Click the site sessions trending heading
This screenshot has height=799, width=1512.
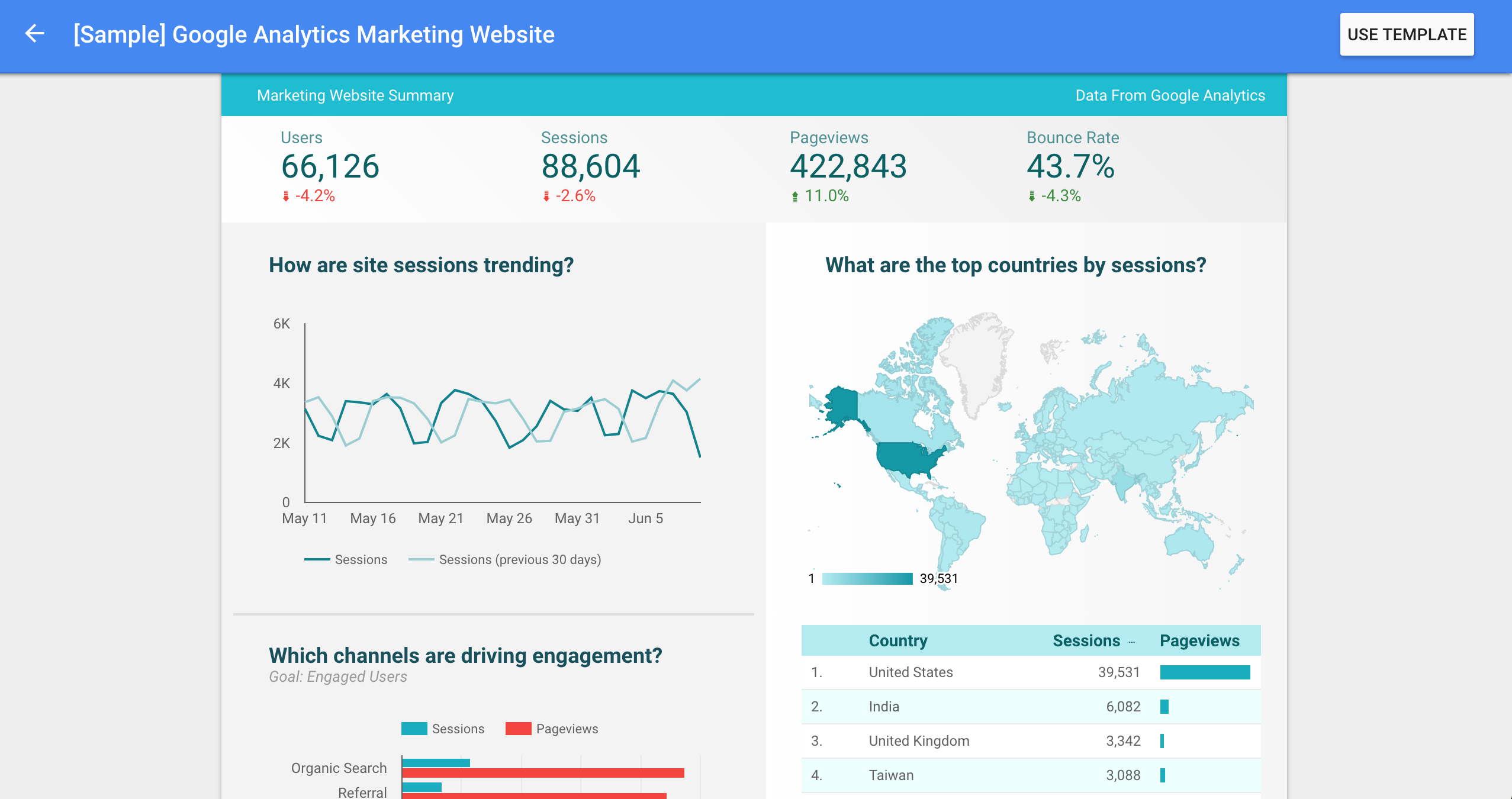pos(421,265)
